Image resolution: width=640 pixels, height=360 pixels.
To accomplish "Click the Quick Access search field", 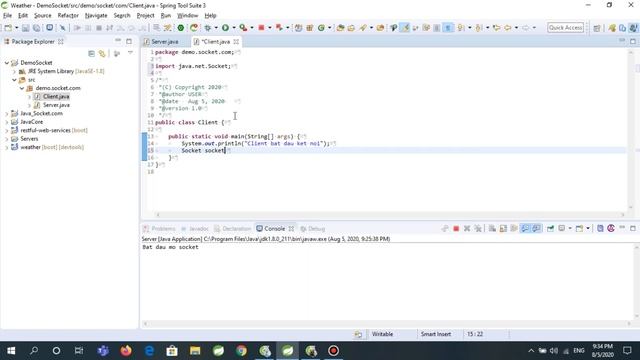I will coord(565,28).
